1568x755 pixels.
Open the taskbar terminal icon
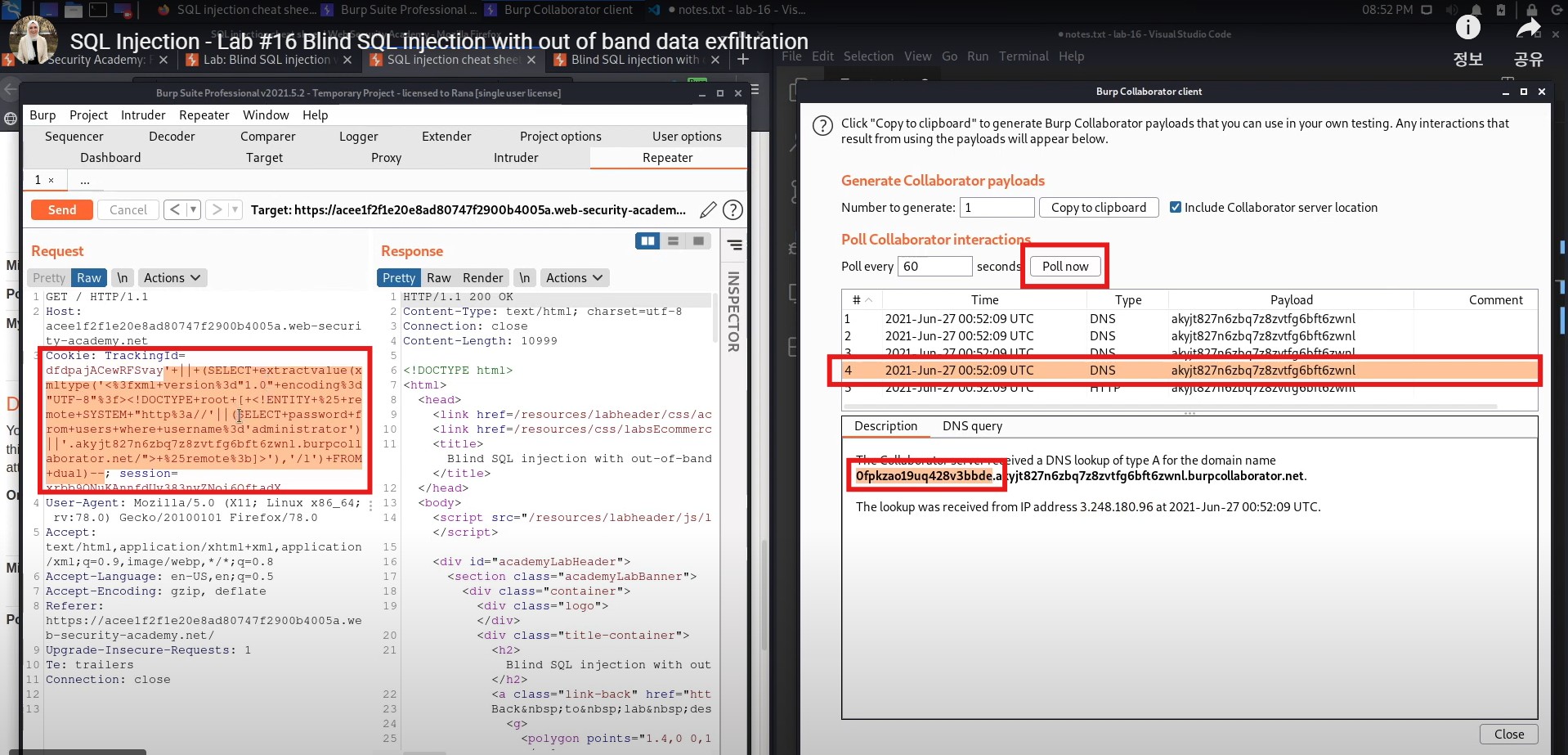coord(98,10)
